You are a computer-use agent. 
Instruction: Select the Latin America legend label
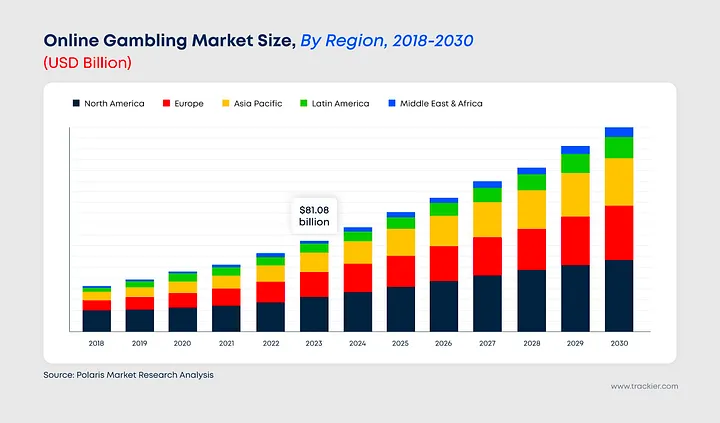(x=340, y=103)
